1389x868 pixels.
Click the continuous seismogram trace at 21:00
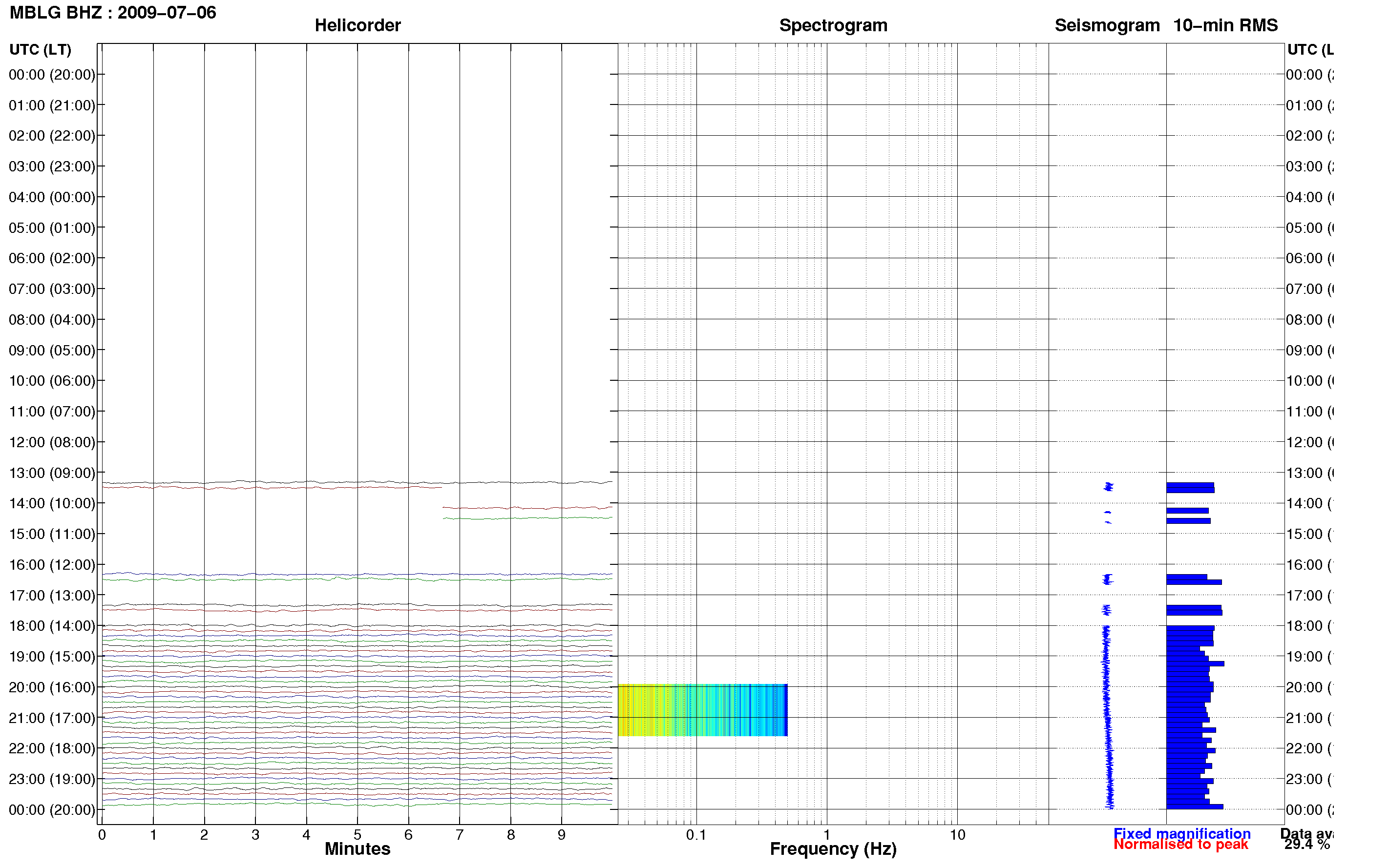(x=1108, y=718)
